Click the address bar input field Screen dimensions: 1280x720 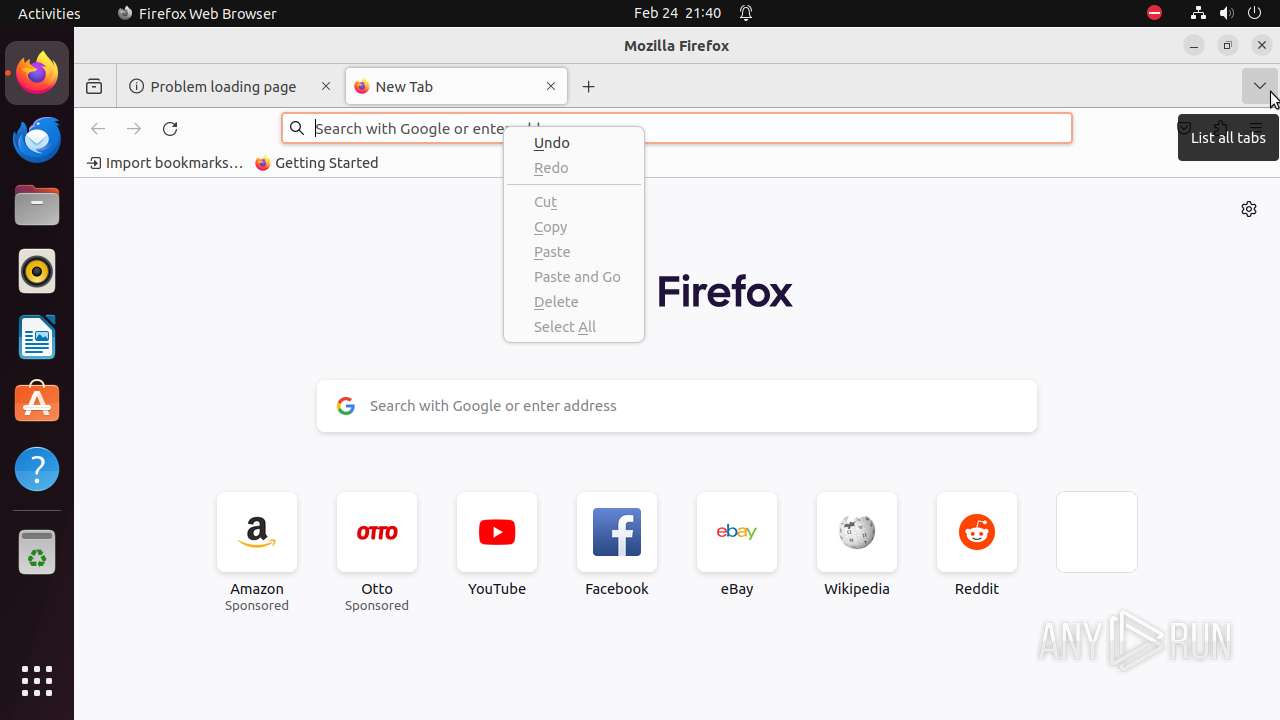click(x=677, y=128)
